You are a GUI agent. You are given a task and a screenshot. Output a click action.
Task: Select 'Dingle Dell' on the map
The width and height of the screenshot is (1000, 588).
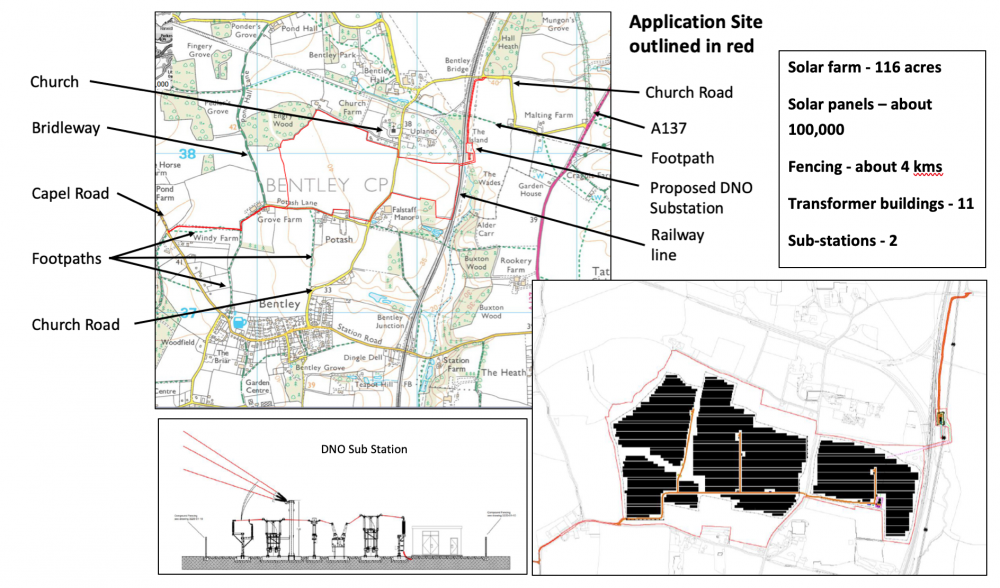click(362, 358)
